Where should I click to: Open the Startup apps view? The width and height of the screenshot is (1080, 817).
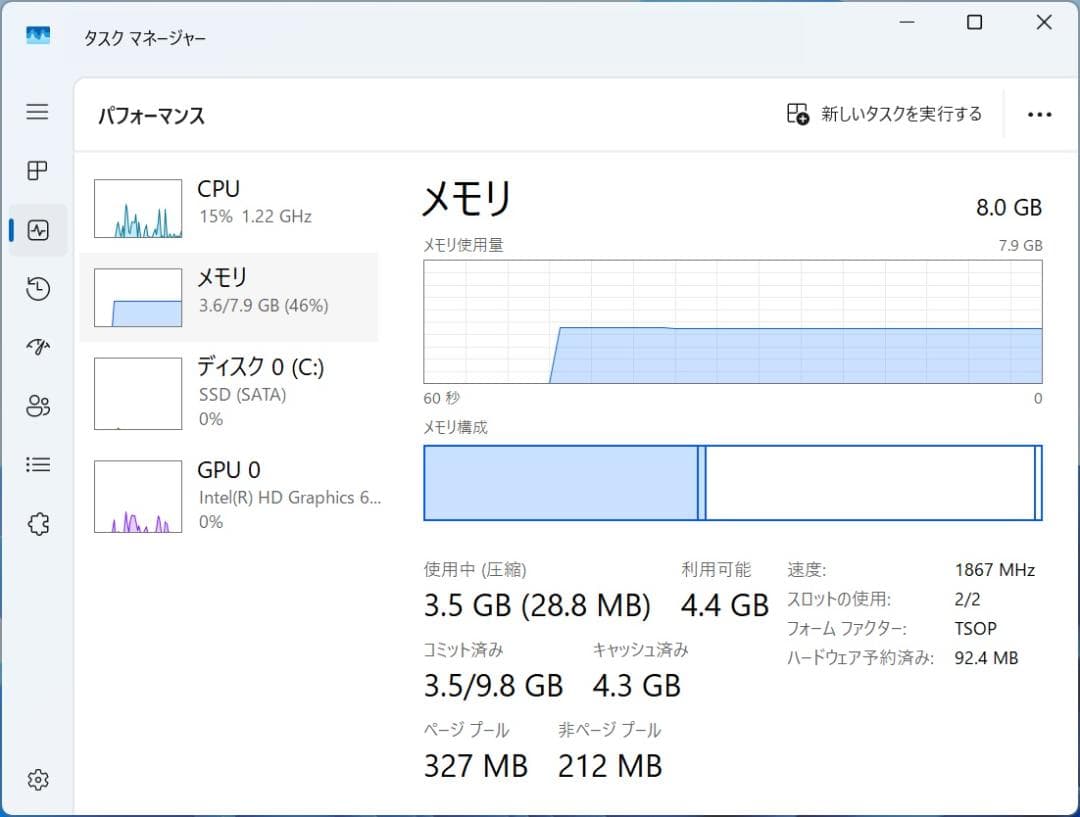37,347
